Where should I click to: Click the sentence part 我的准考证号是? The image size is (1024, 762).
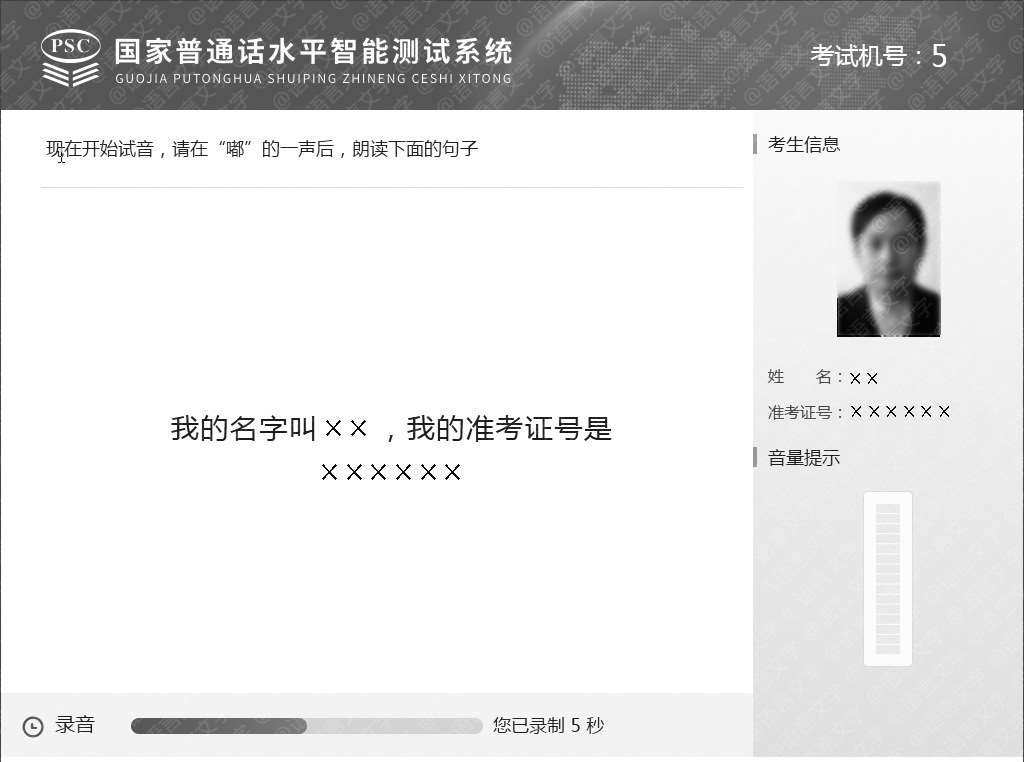(509, 429)
